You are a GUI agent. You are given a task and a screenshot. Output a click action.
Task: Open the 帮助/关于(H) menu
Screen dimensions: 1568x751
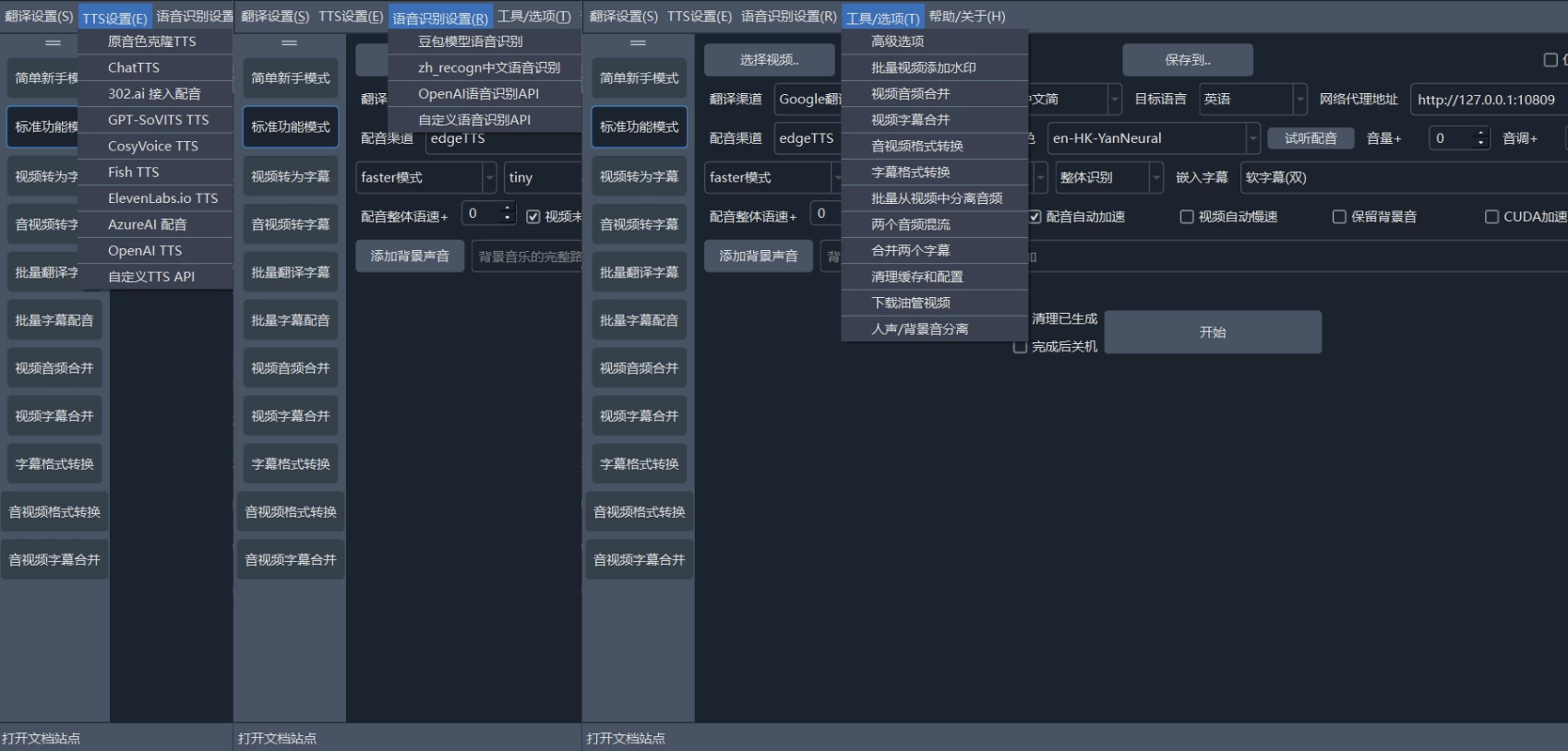[966, 17]
